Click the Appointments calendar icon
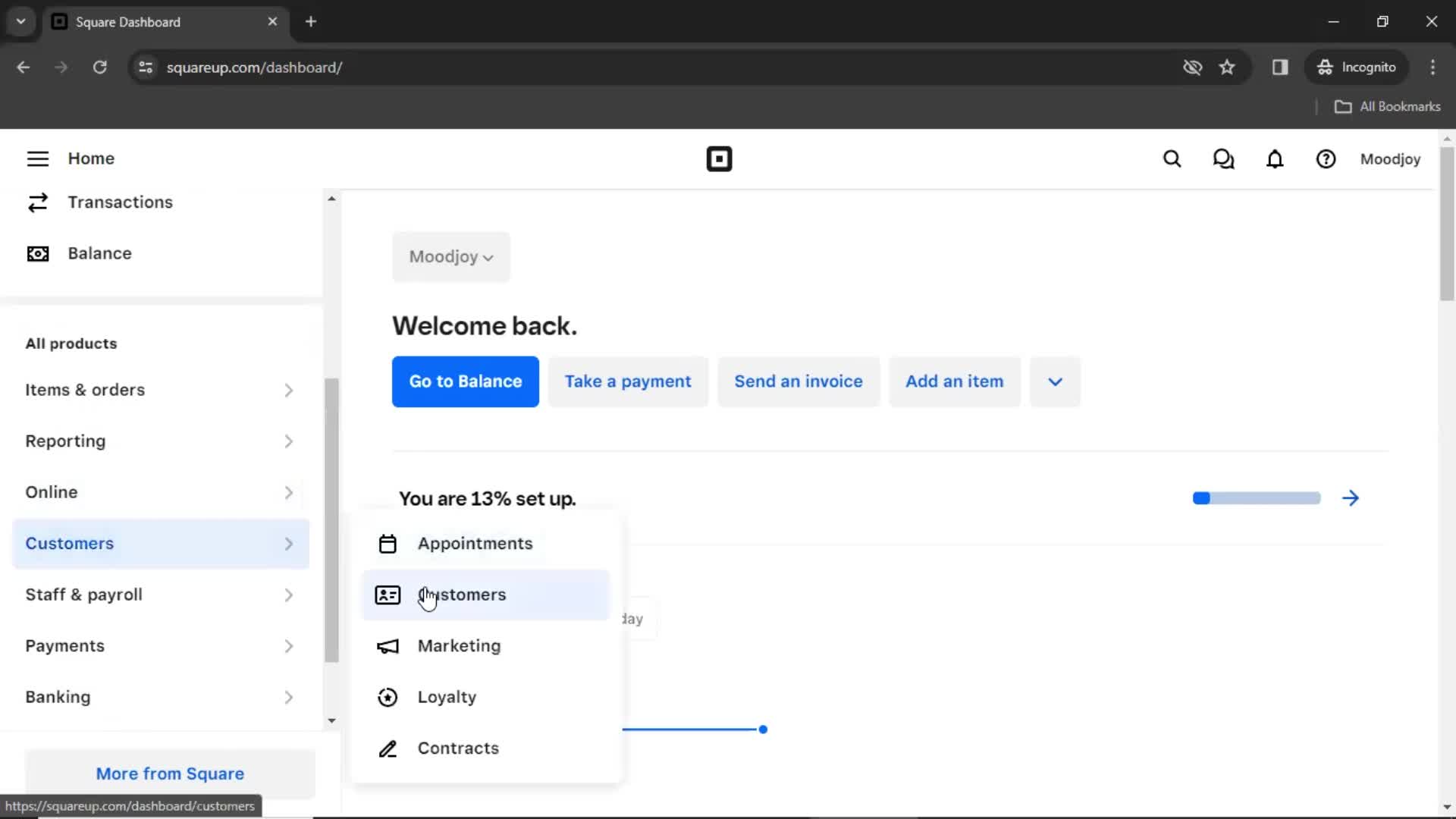1456x819 pixels. [388, 544]
